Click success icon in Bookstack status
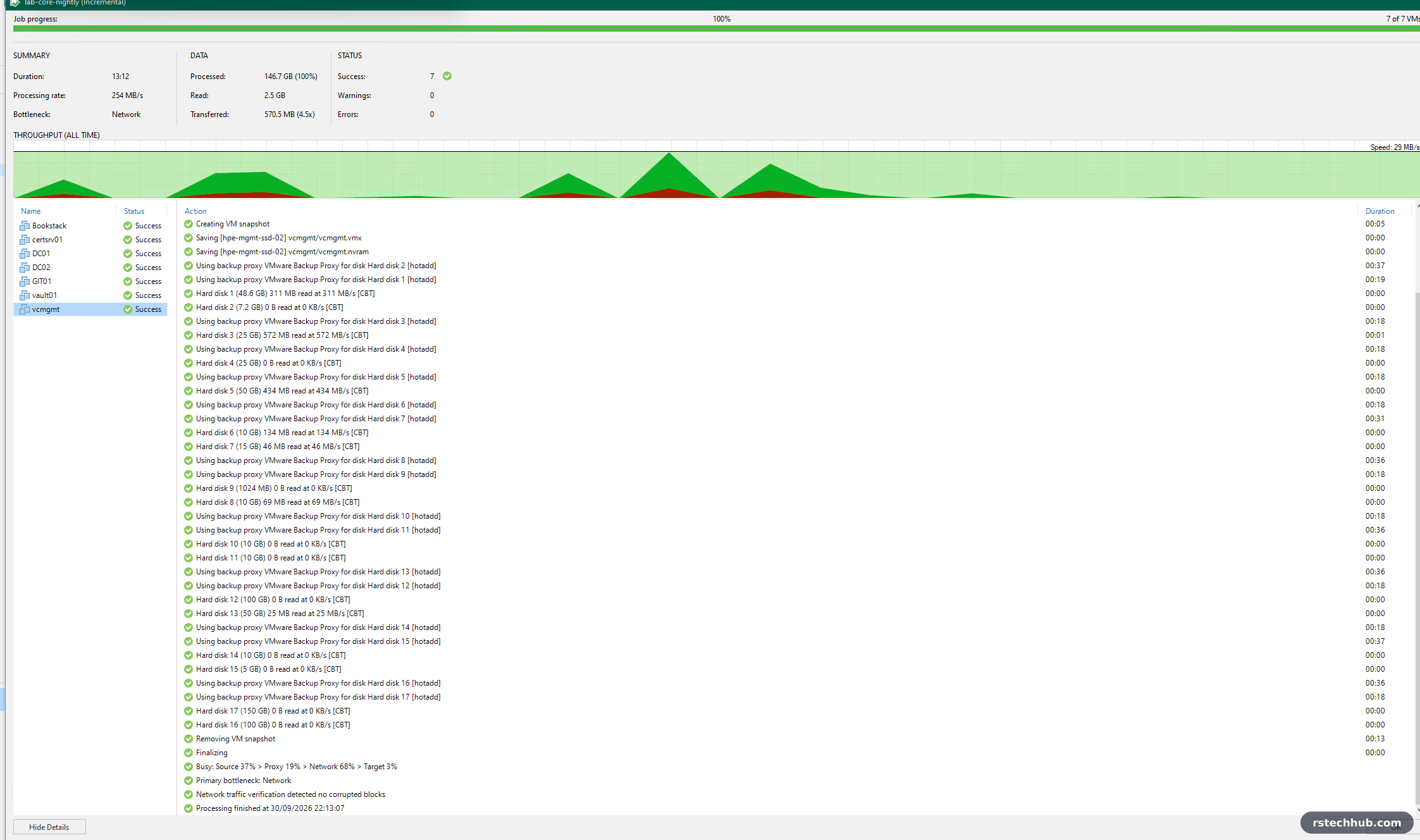Image resolution: width=1420 pixels, height=840 pixels. coord(128,226)
